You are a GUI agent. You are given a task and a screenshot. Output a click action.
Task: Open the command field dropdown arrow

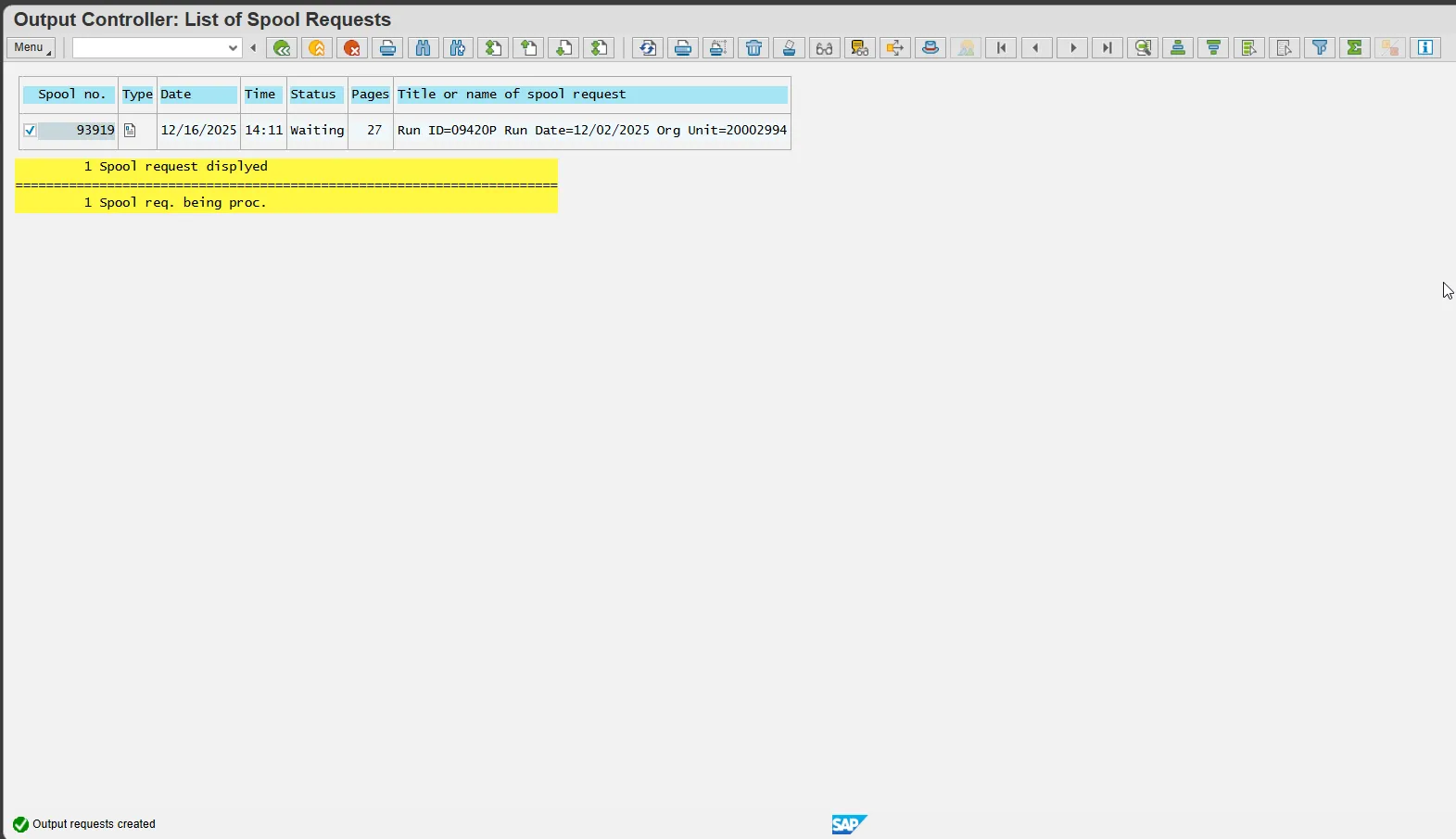click(233, 48)
